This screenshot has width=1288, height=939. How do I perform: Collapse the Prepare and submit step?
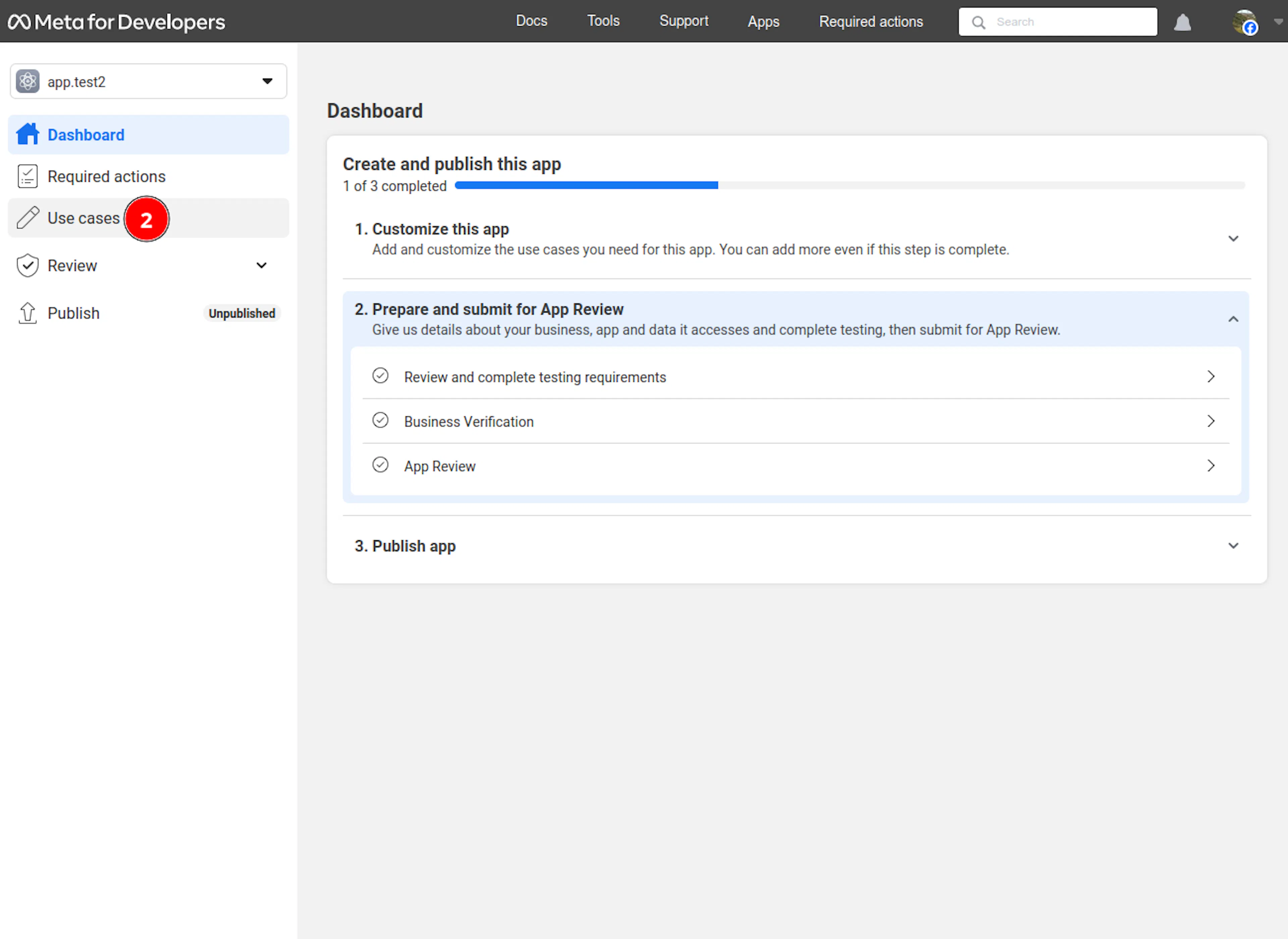[x=1233, y=319]
